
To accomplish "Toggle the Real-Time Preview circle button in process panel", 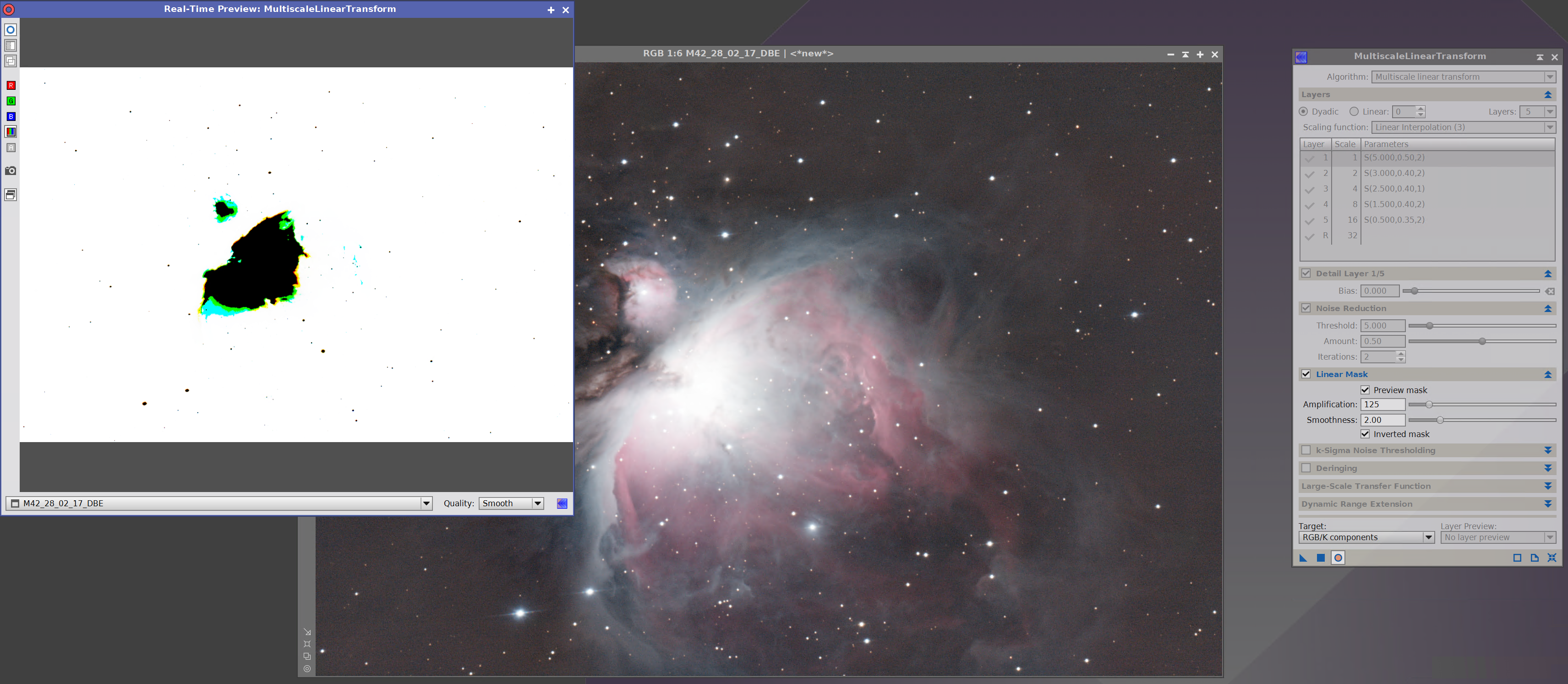I will click(1338, 558).
